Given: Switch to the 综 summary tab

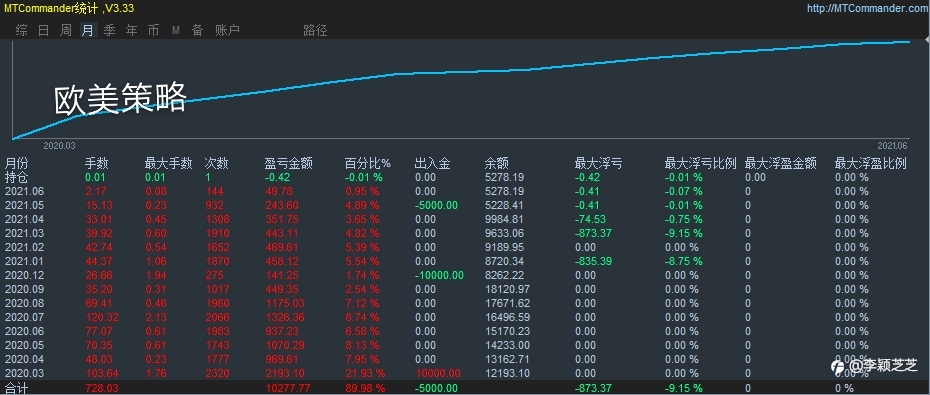Looking at the screenshot, I should (x=22, y=30).
